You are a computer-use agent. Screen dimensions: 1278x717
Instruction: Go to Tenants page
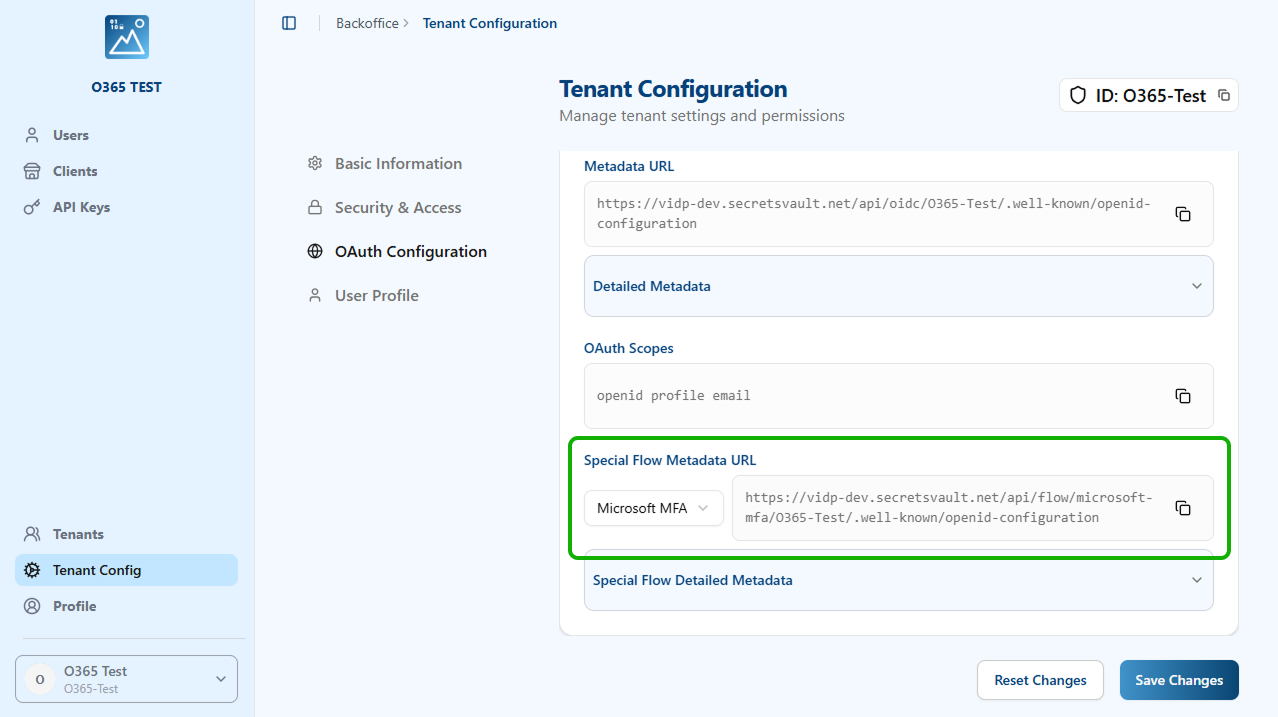click(x=78, y=534)
